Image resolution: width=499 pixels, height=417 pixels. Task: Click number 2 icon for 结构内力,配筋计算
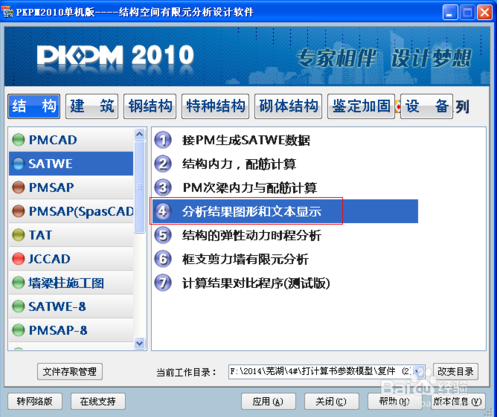click(x=163, y=164)
